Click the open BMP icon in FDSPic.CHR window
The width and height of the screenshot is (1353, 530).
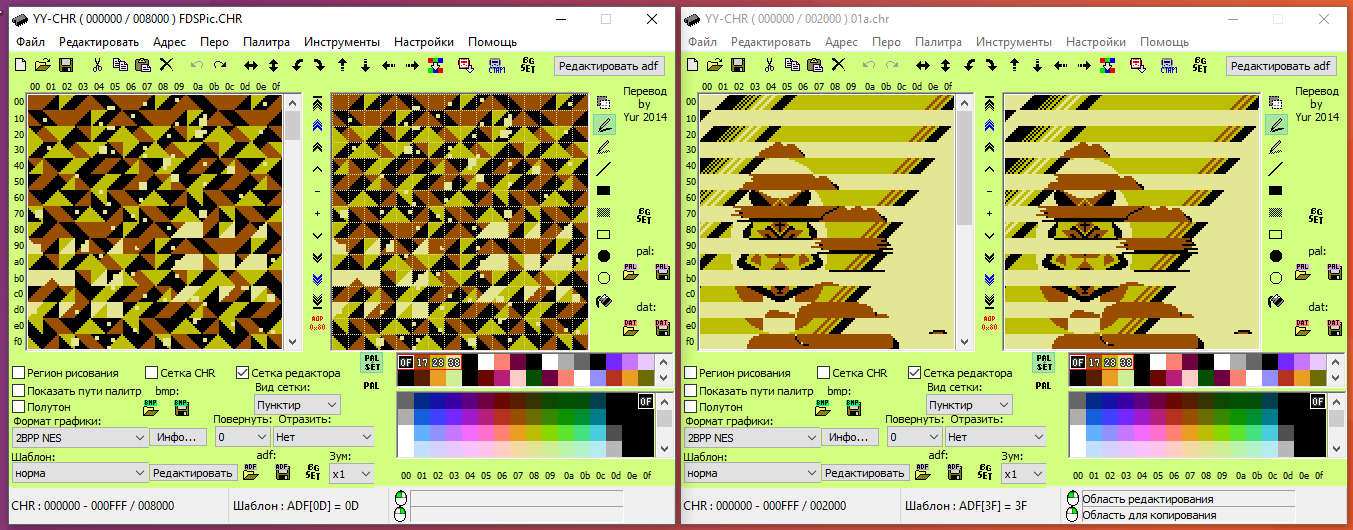point(151,407)
